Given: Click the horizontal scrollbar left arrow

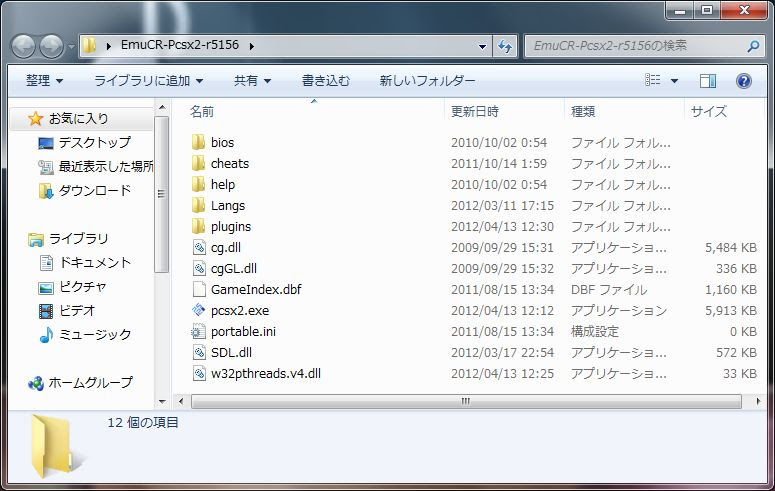Looking at the screenshot, I should (x=180, y=401).
